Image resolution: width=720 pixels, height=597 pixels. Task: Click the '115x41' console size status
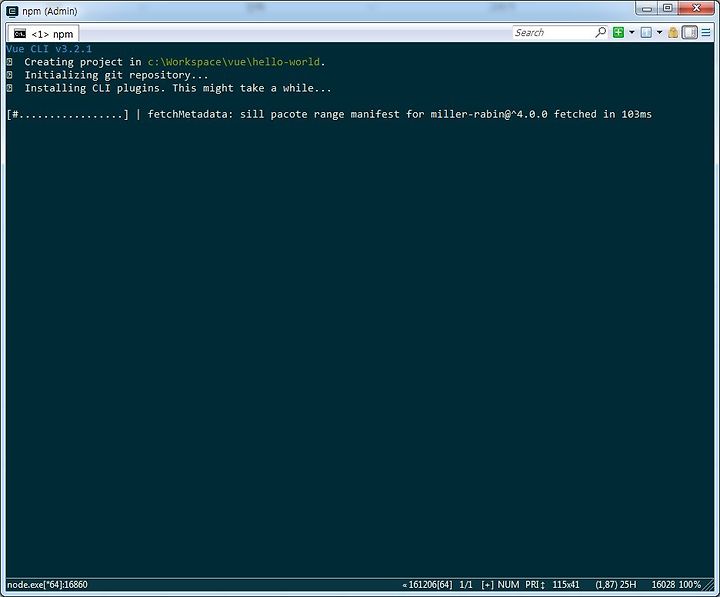coord(566,585)
